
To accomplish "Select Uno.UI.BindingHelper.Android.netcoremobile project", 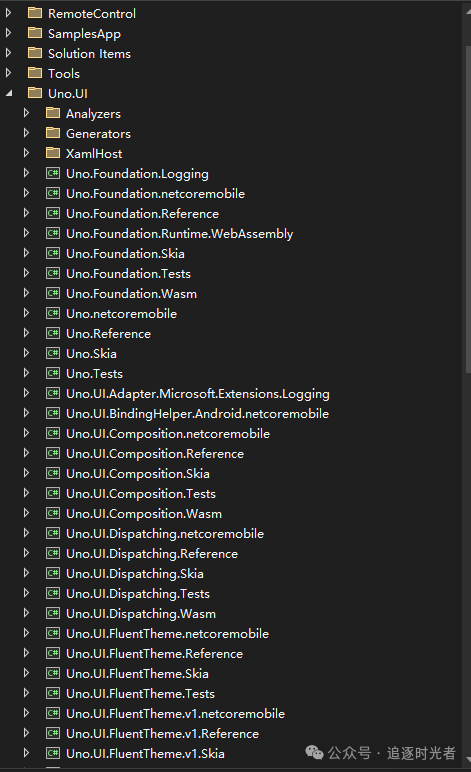I will click(x=197, y=414).
